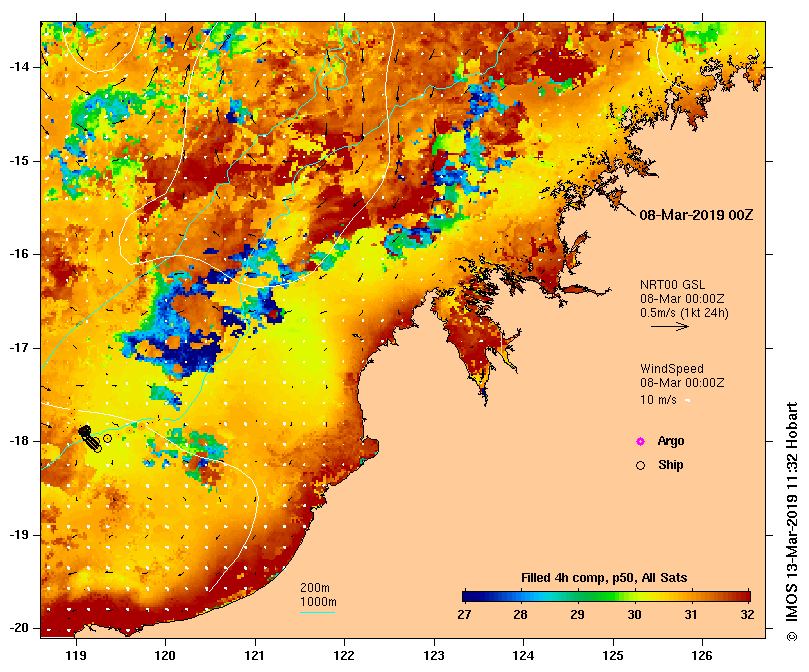Click the latitude label -19
Viewport: 809px width, 672px height.
coord(19,535)
